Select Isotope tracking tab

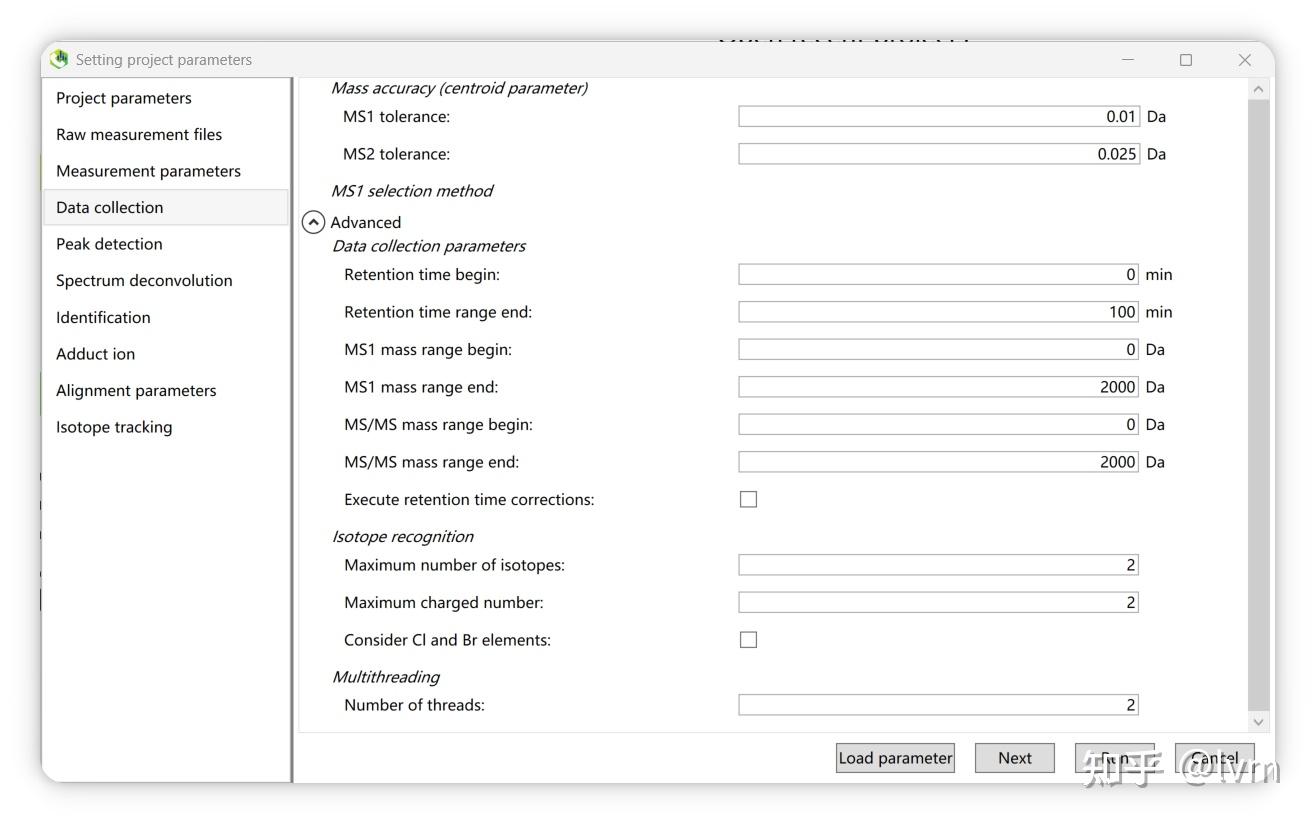(114, 427)
